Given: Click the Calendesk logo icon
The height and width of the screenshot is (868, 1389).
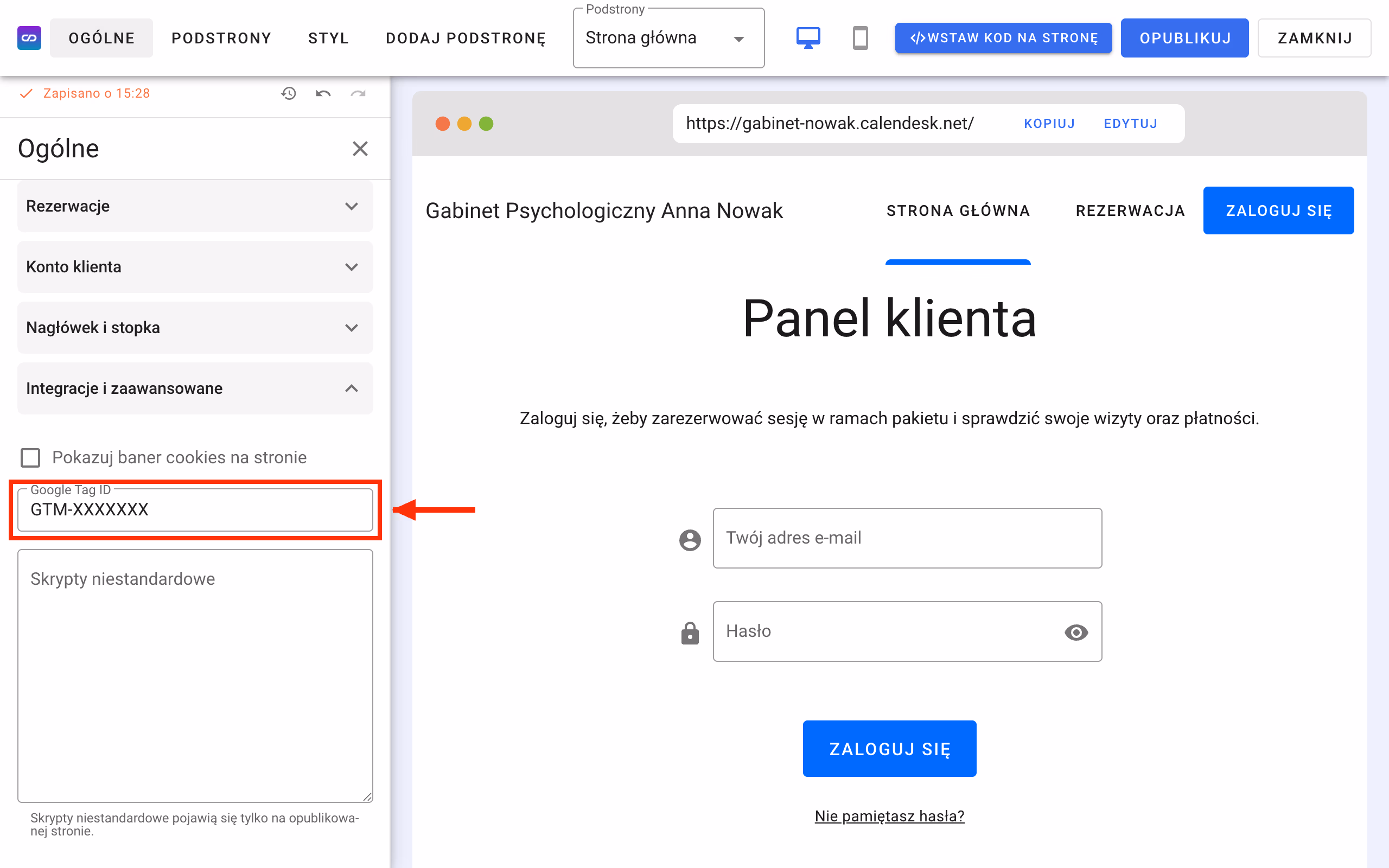Looking at the screenshot, I should click(29, 38).
